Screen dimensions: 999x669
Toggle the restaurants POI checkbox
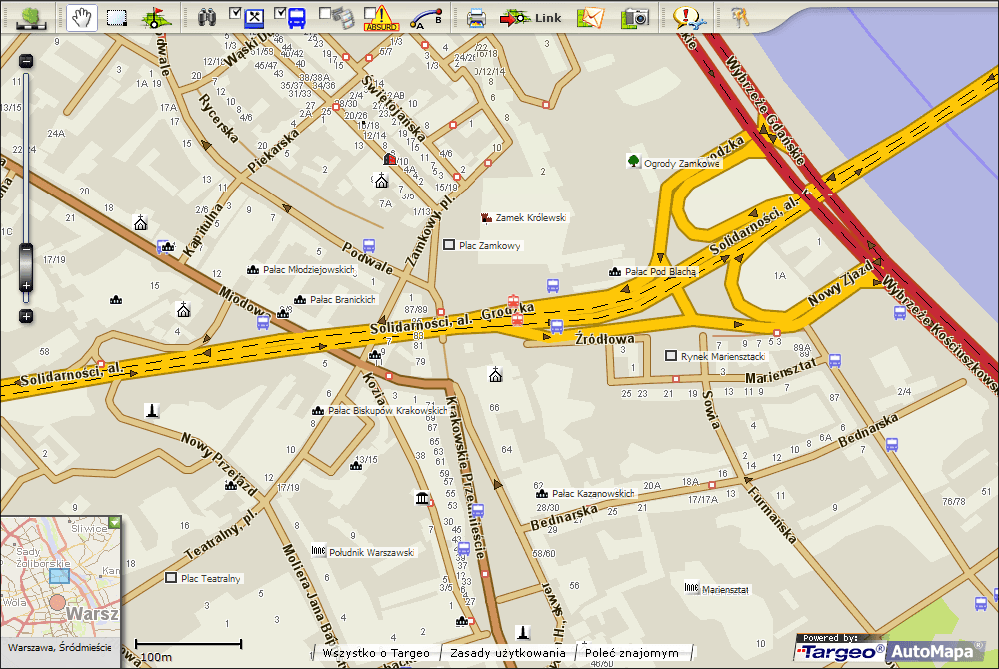click(x=235, y=13)
